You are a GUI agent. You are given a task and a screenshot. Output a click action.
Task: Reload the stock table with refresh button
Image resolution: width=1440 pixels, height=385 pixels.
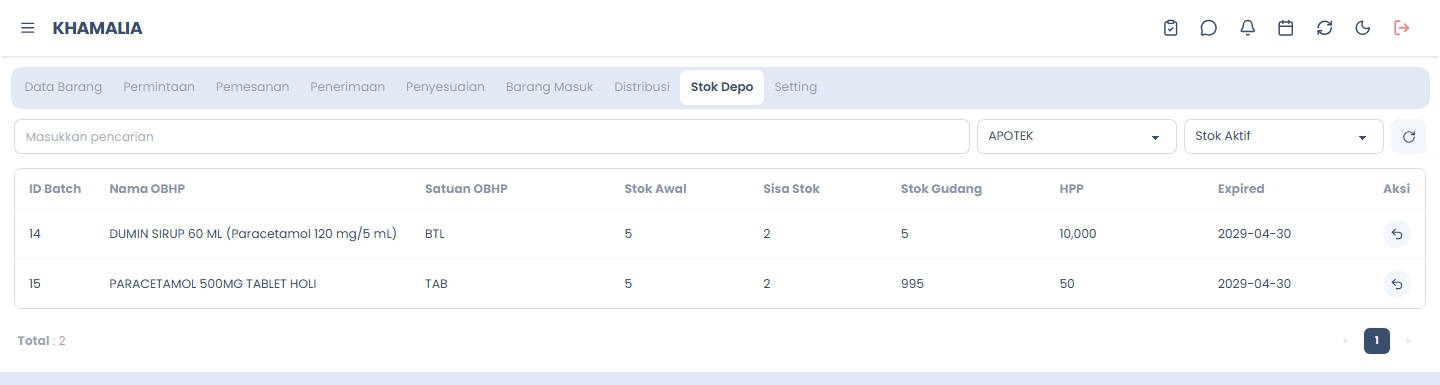click(x=1408, y=137)
